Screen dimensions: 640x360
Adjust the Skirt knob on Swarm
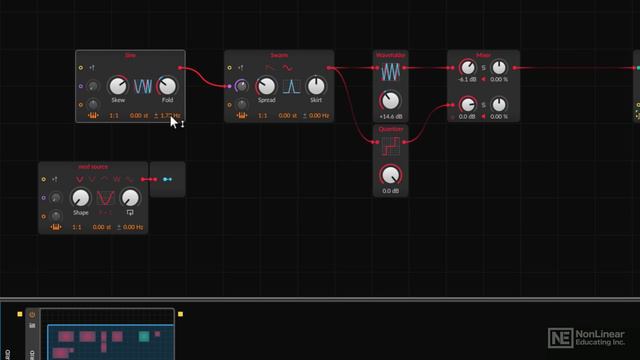316,86
